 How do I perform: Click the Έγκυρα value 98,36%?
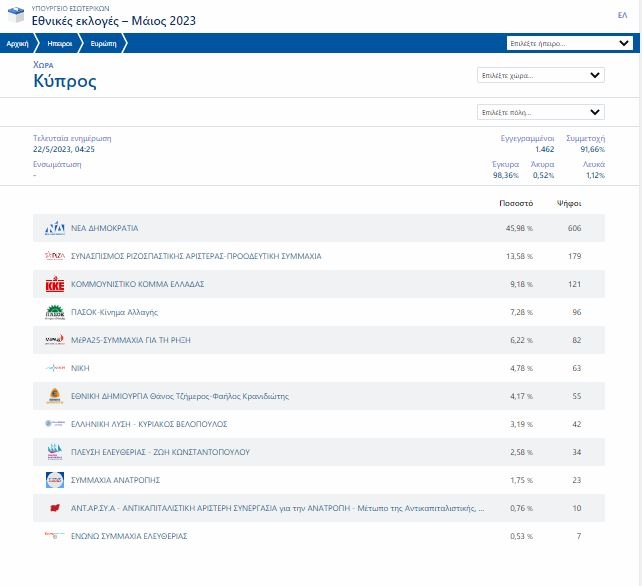click(506, 175)
